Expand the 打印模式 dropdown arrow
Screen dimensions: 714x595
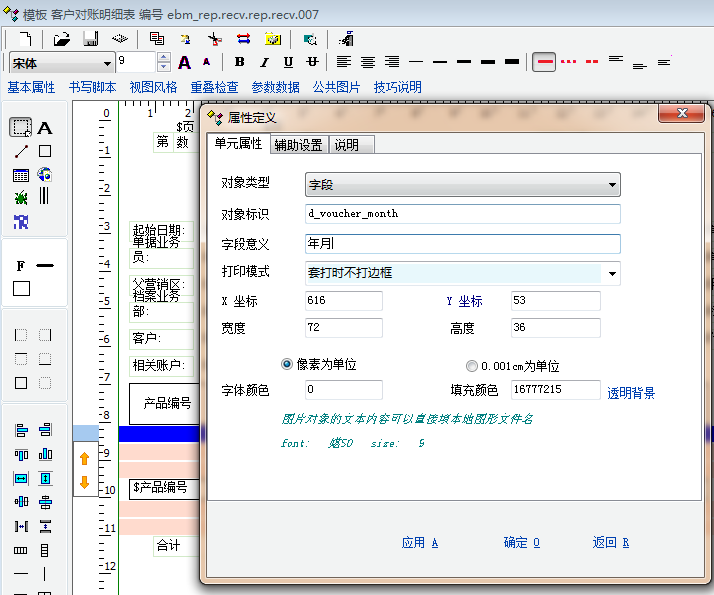click(612, 273)
